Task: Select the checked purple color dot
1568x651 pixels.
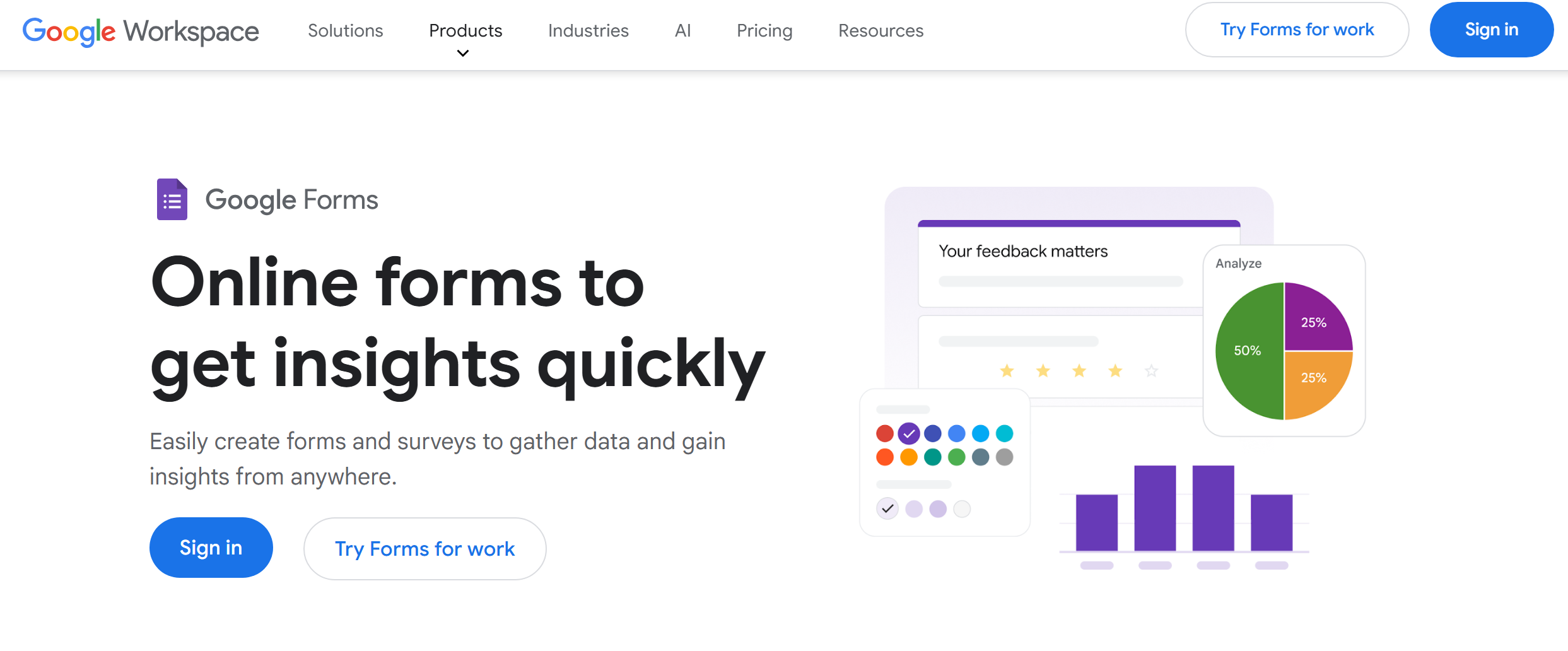Action: pos(908,433)
